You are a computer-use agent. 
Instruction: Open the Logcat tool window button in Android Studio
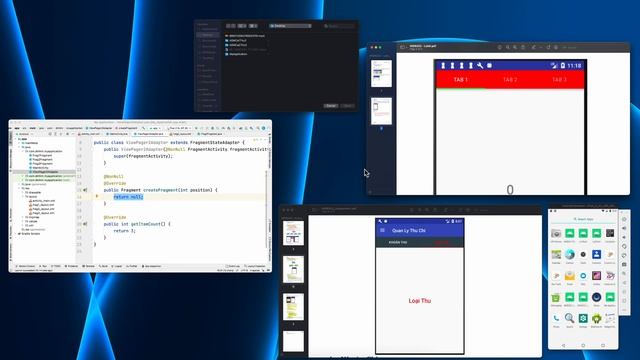pos(117,266)
